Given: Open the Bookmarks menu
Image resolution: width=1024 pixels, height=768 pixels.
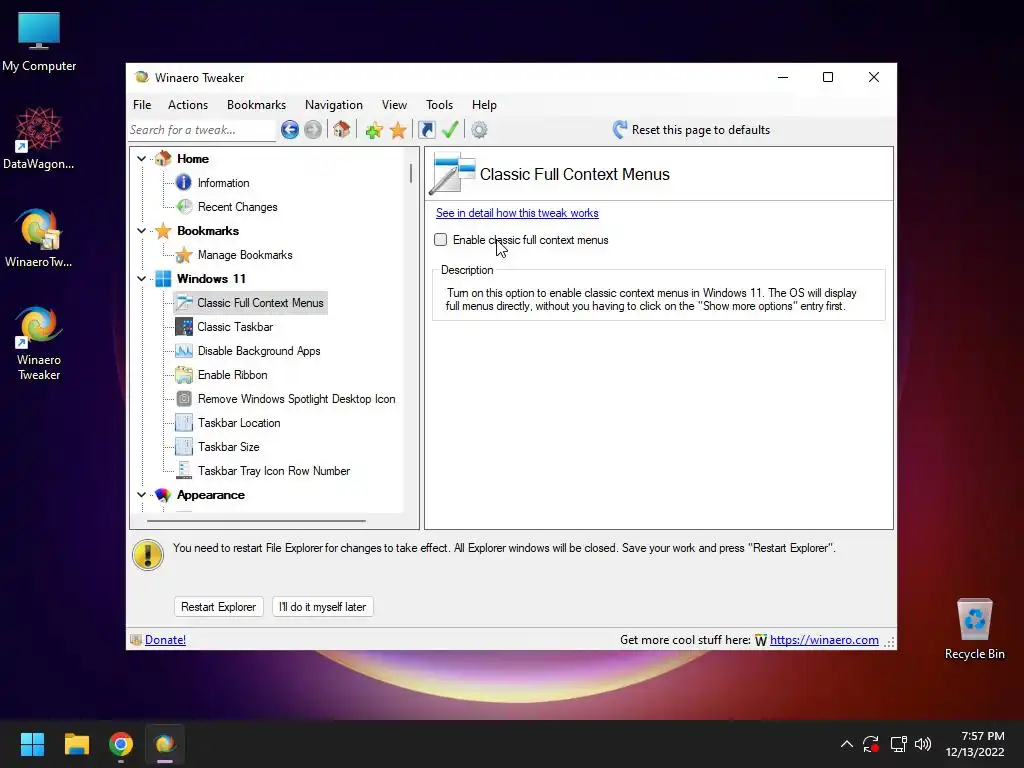Looking at the screenshot, I should pos(256,104).
